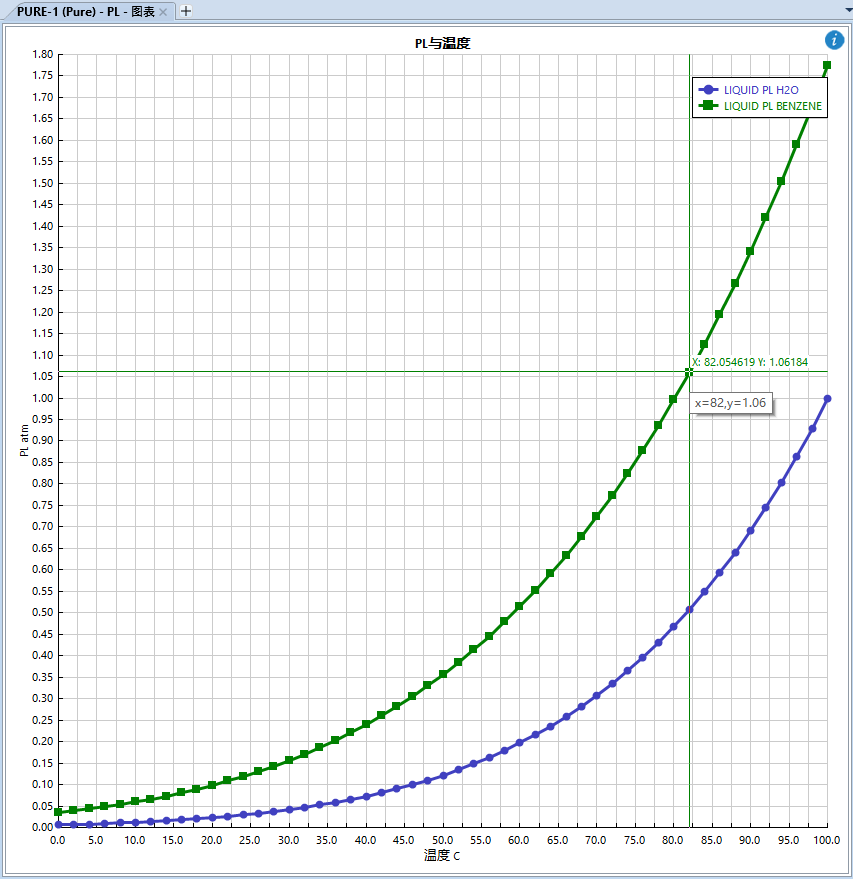Viewport: 853px width, 879px height.
Task: Click the green crosshair marker on benzene curve
Action: click(689, 372)
